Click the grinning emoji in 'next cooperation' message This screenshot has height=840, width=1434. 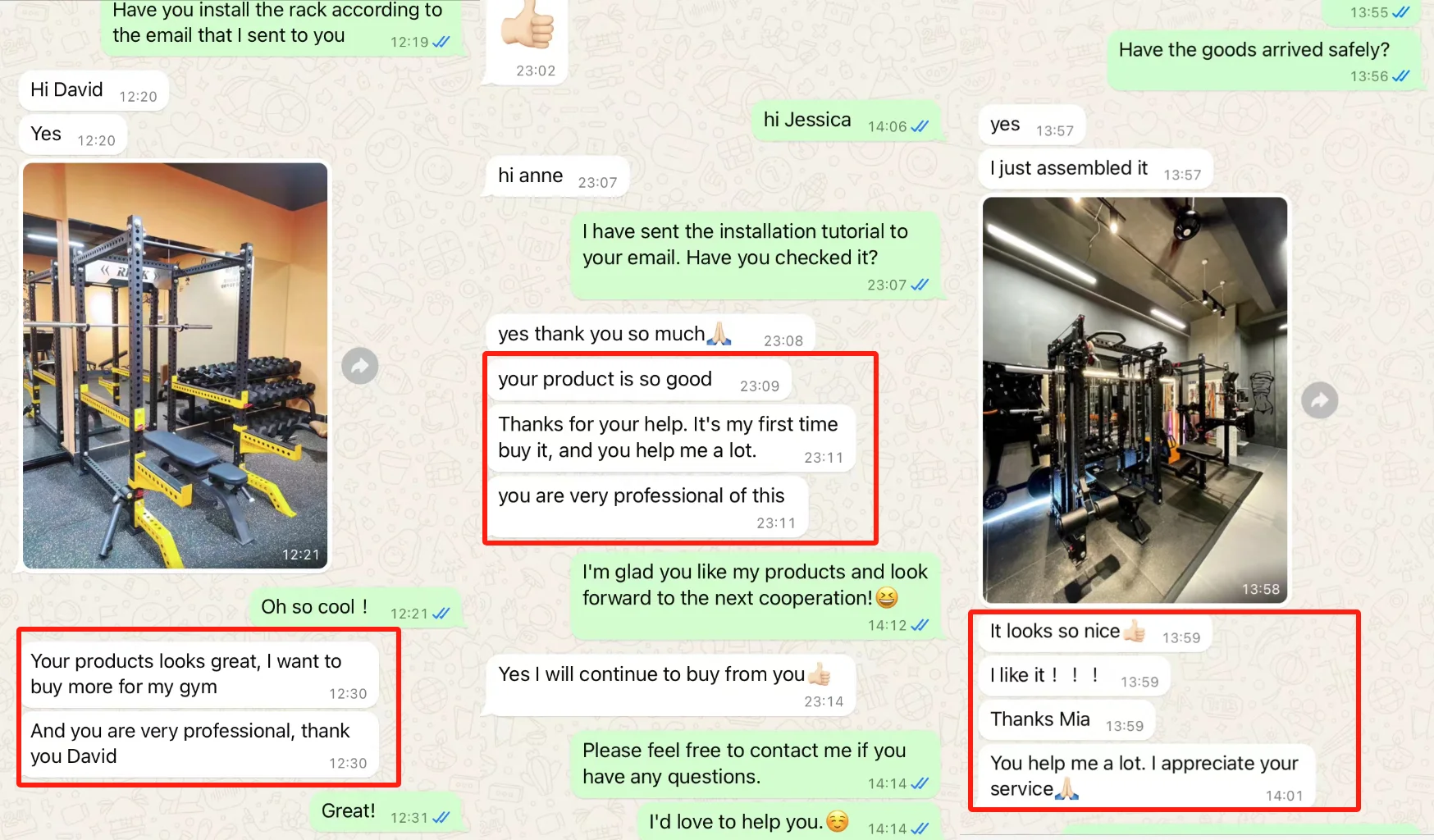887,598
